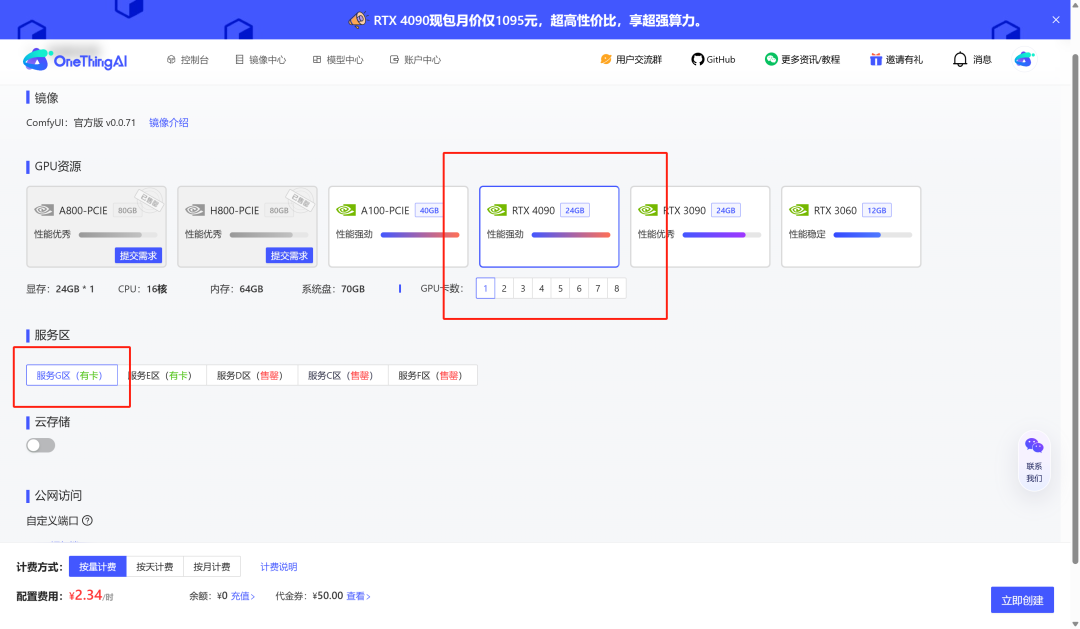Select 服务G区 (有卡) service zone
This screenshot has height=629, width=1080.
click(72, 375)
